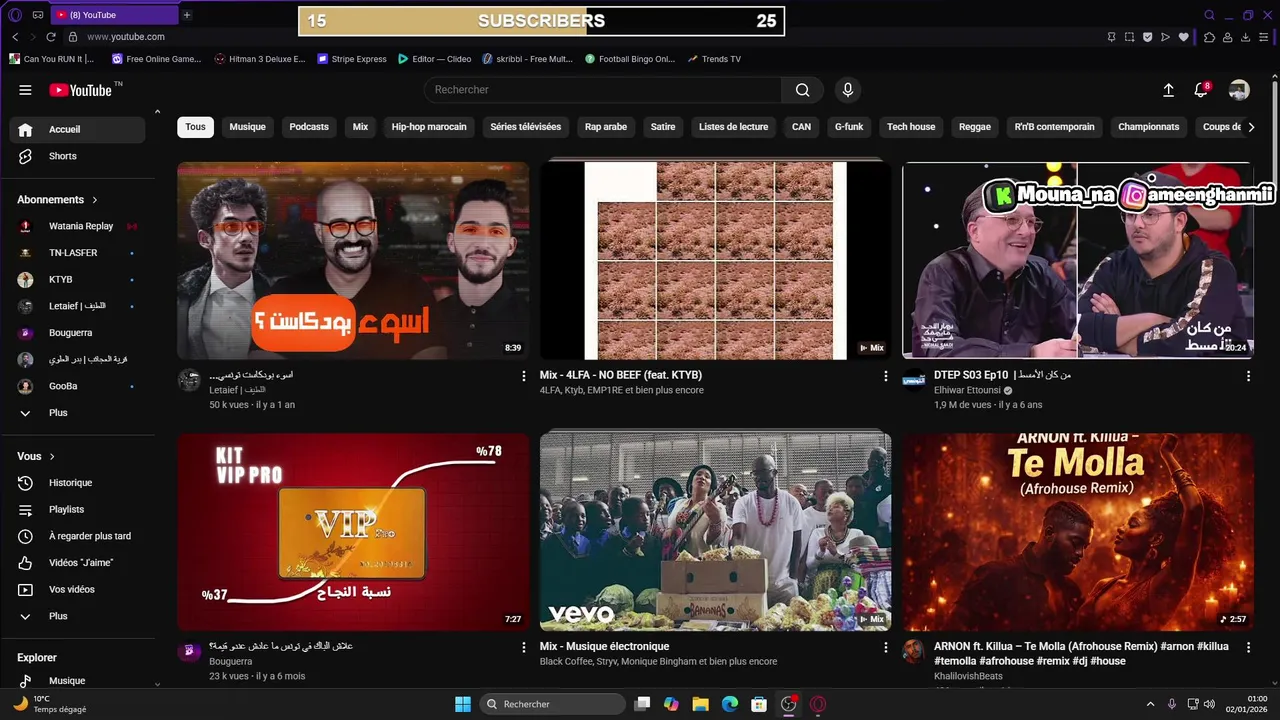Click the YouTube logo
This screenshot has height=720, width=1280.
(x=81, y=90)
